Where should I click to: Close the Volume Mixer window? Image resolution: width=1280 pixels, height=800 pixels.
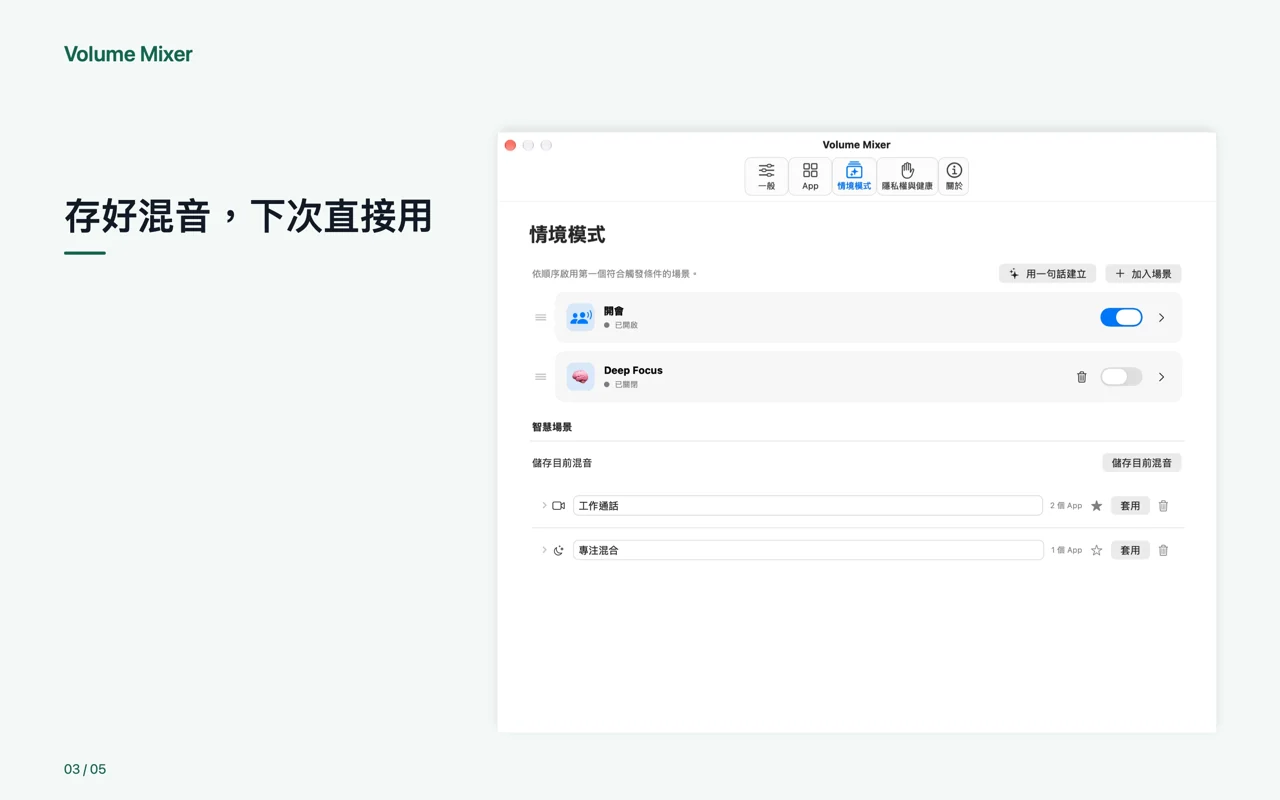510,145
